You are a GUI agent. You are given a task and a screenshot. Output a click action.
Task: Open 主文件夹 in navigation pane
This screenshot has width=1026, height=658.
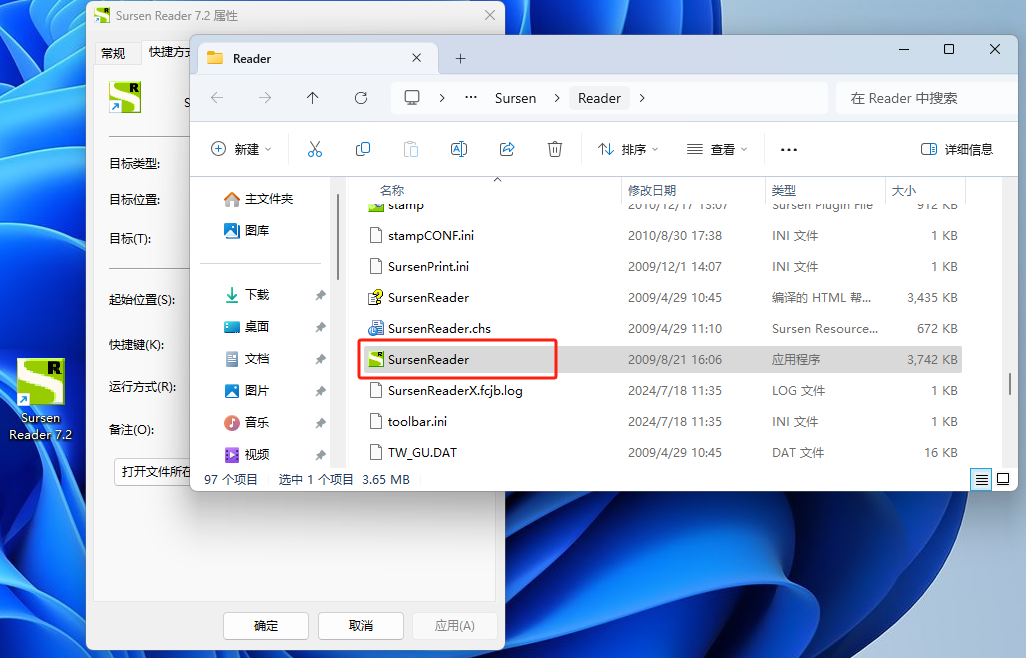pos(258,199)
